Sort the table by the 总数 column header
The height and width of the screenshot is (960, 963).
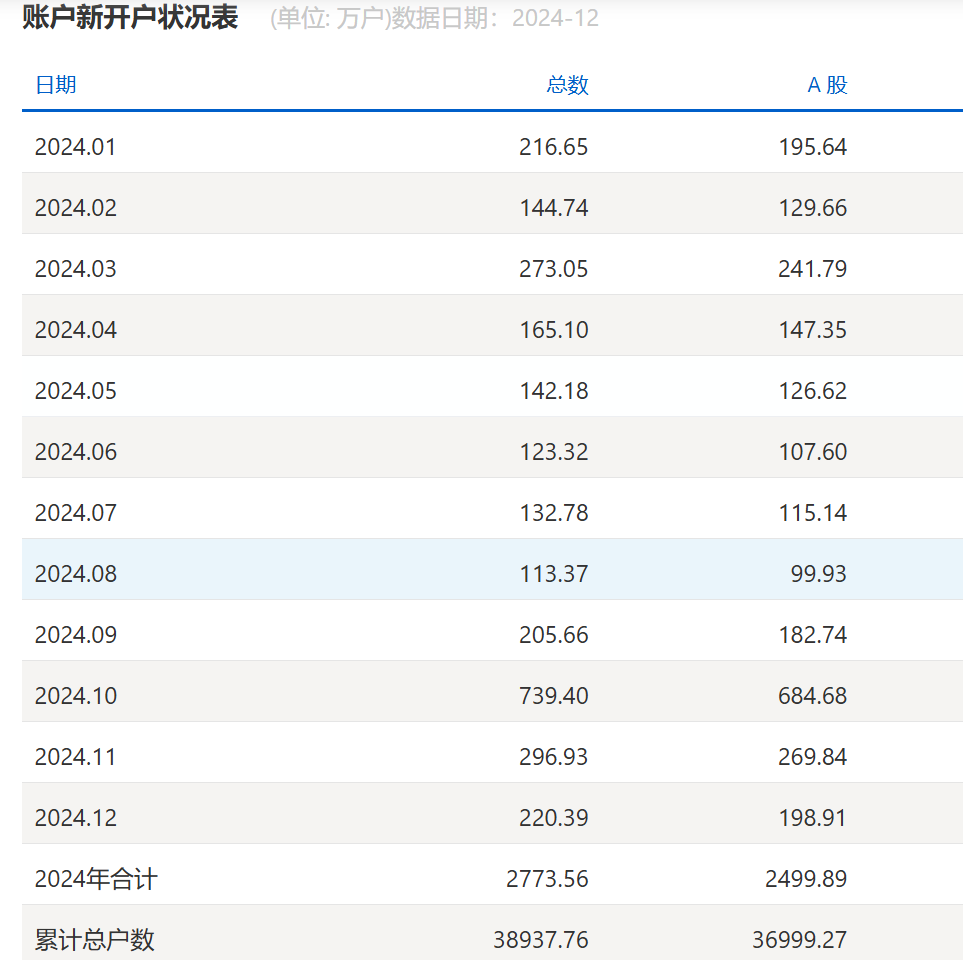click(566, 85)
